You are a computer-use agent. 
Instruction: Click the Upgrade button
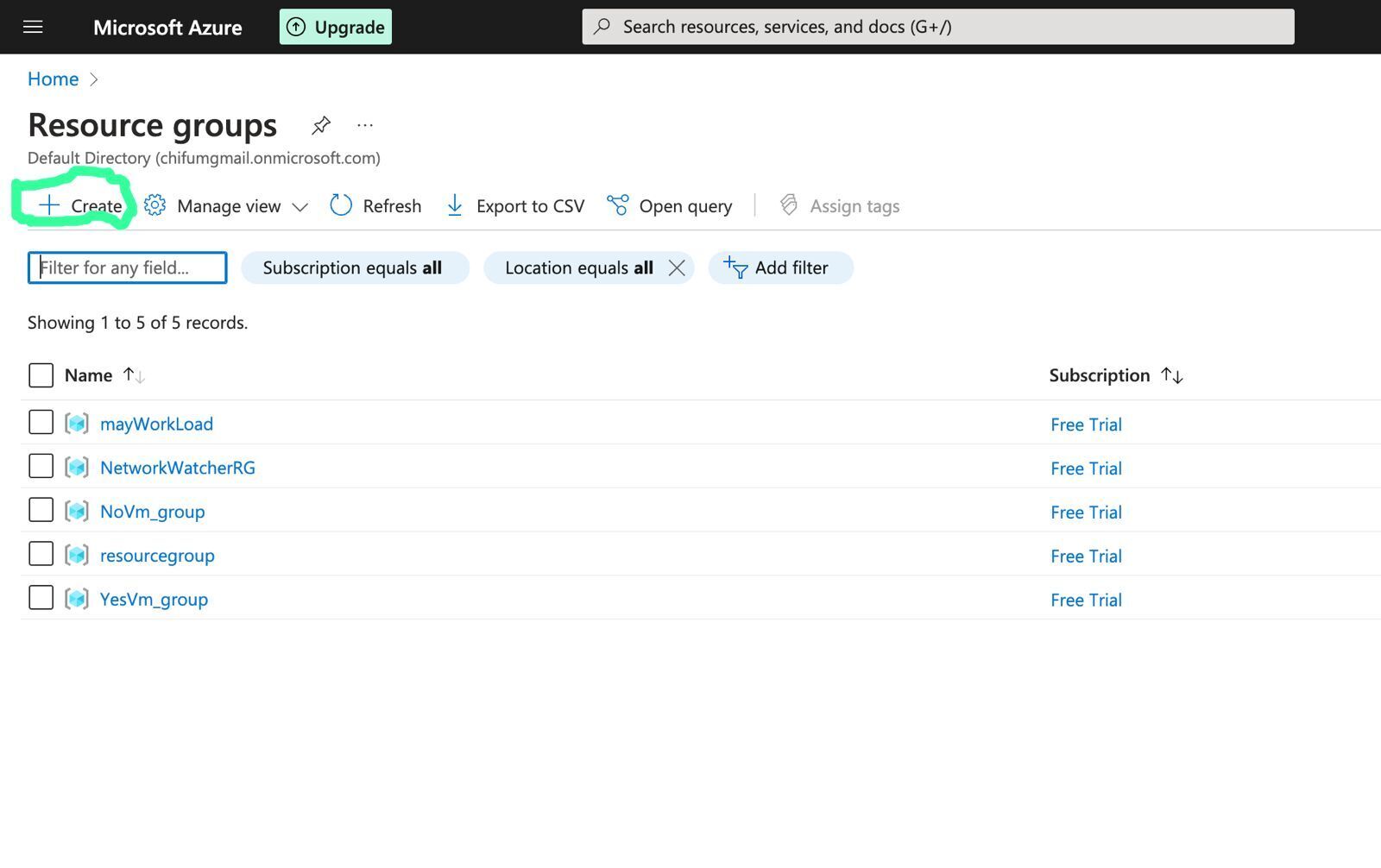336,27
